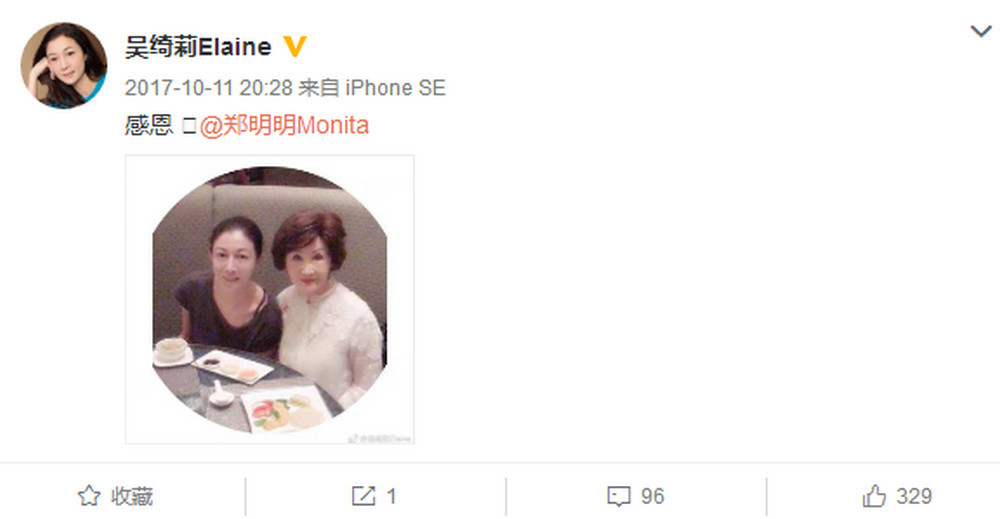Click the 来自 source label text
The image size is (1000, 519).
pos(319,87)
